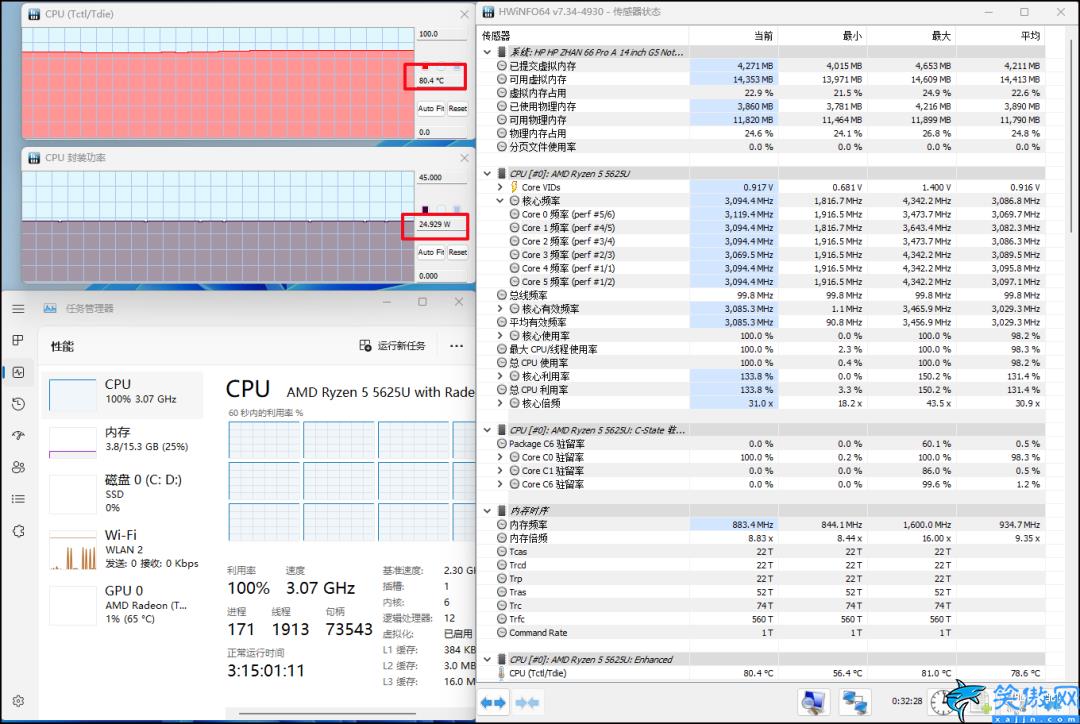Collapse the CPU [#0] Enhanced sensor group
This screenshot has height=724, width=1080.
click(487, 660)
